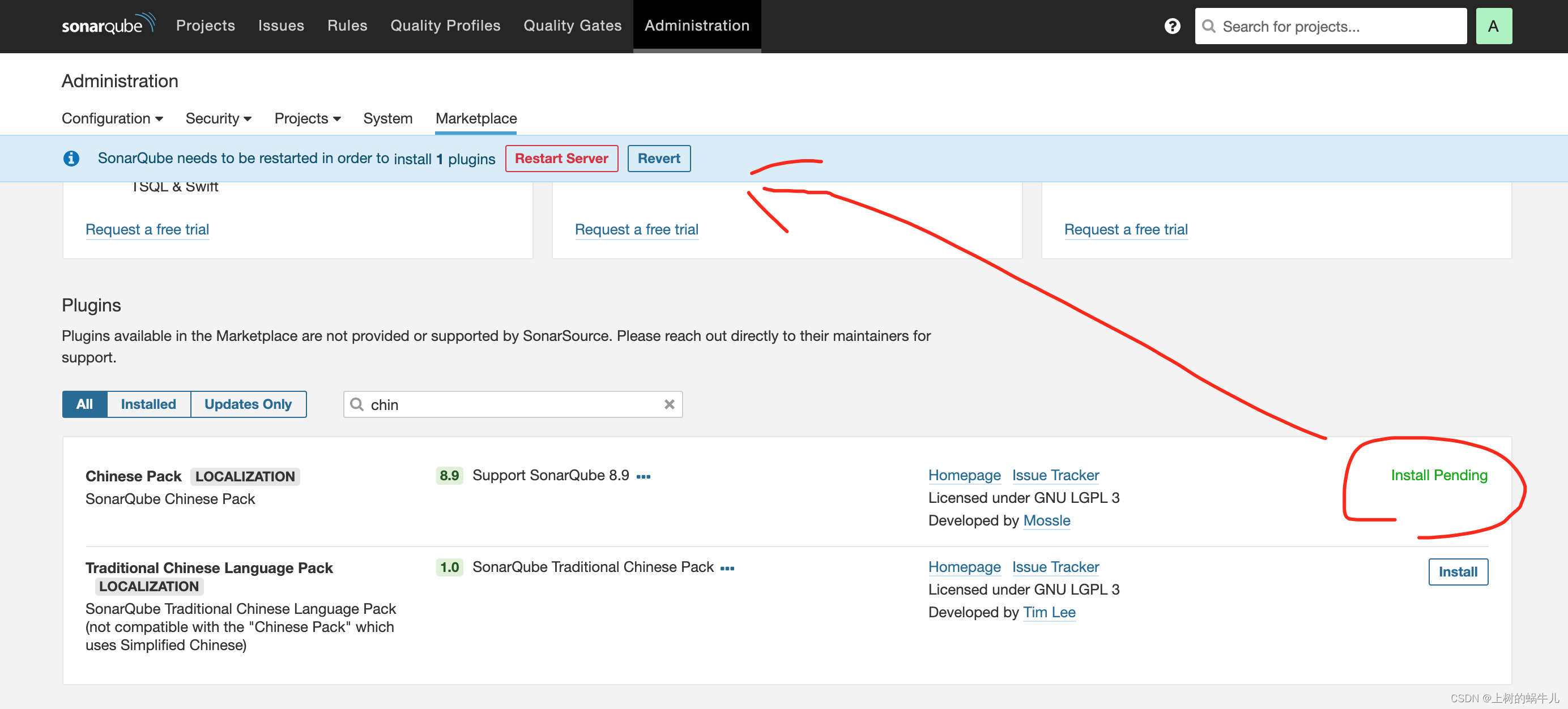1568x709 pixels.
Task: Select the Updates Only filter
Action: click(248, 404)
